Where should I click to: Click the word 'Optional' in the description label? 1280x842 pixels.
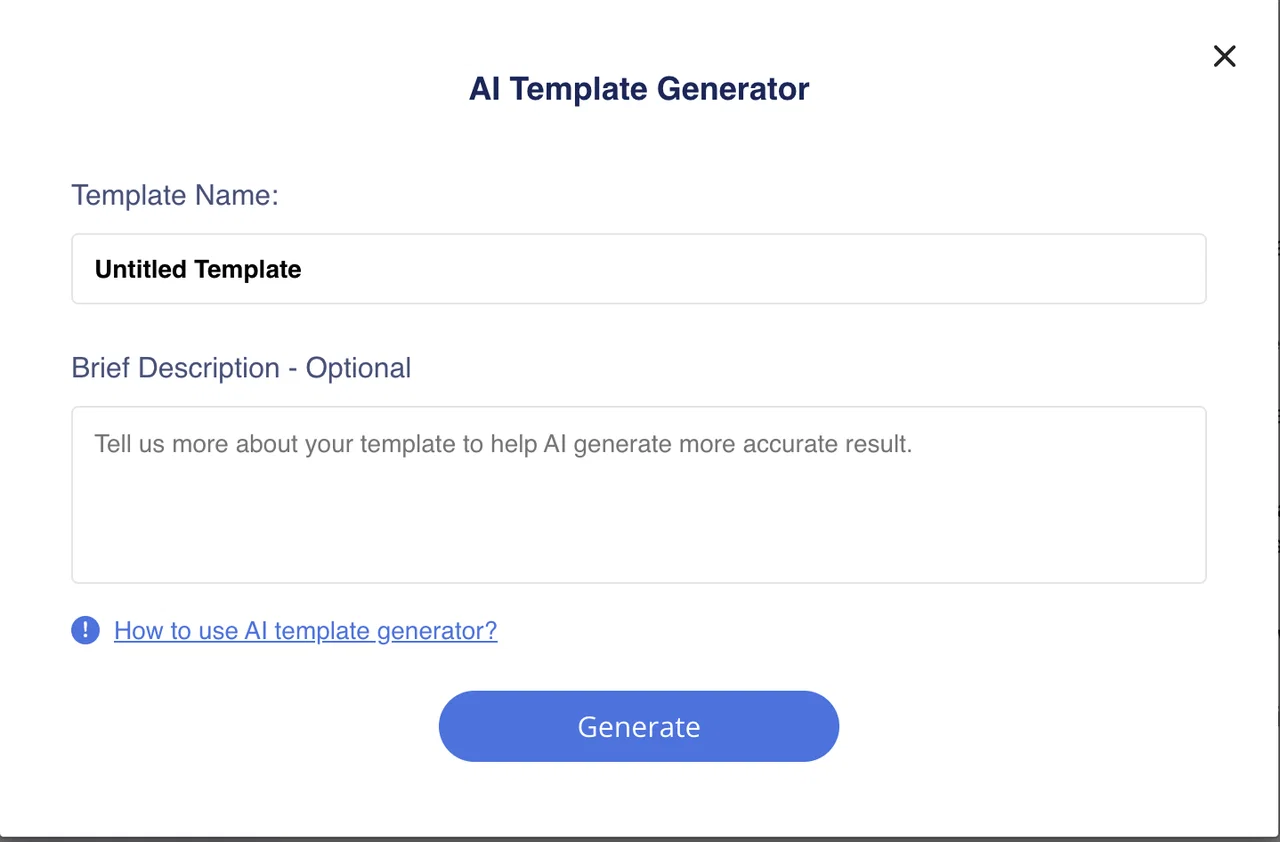358,368
